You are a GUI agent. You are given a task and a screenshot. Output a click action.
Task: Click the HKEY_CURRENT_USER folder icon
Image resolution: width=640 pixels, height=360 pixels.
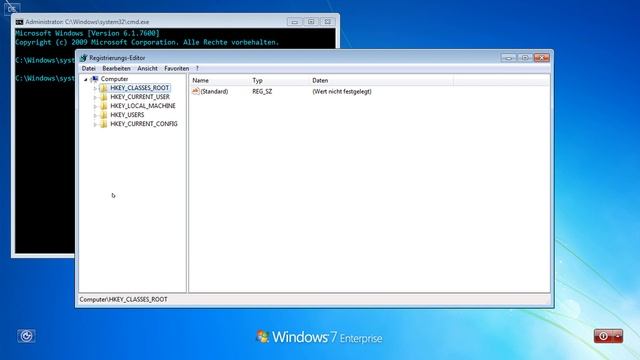tap(104, 97)
